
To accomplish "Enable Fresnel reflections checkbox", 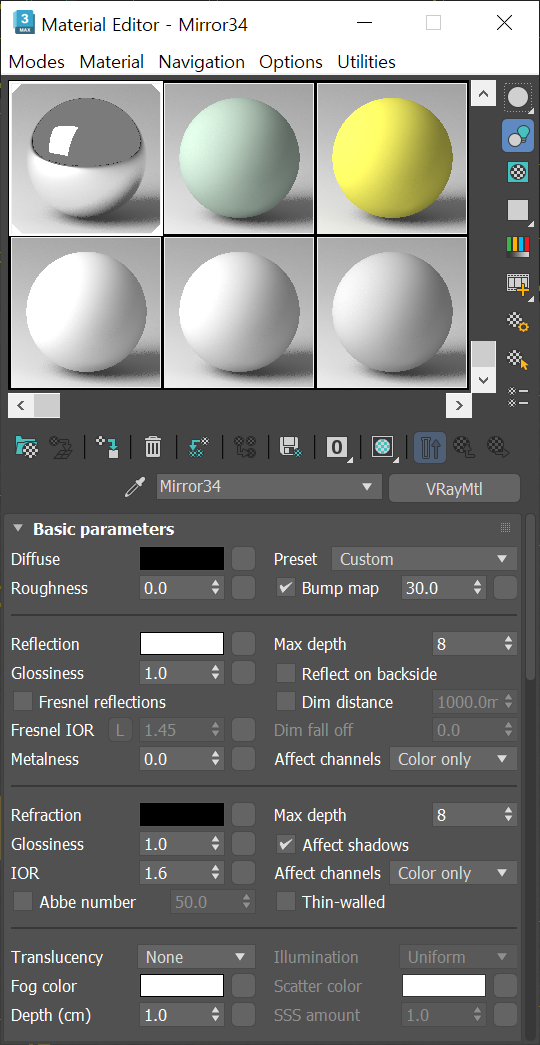I will click(23, 701).
